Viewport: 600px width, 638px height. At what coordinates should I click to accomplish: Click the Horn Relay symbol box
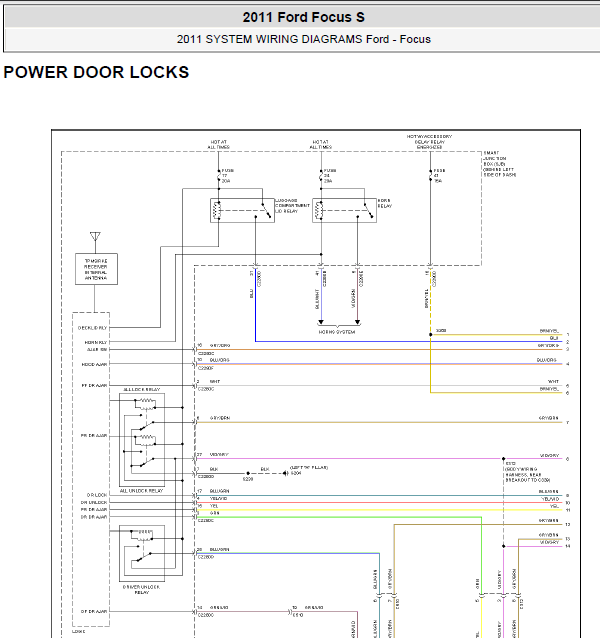click(x=345, y=210)
